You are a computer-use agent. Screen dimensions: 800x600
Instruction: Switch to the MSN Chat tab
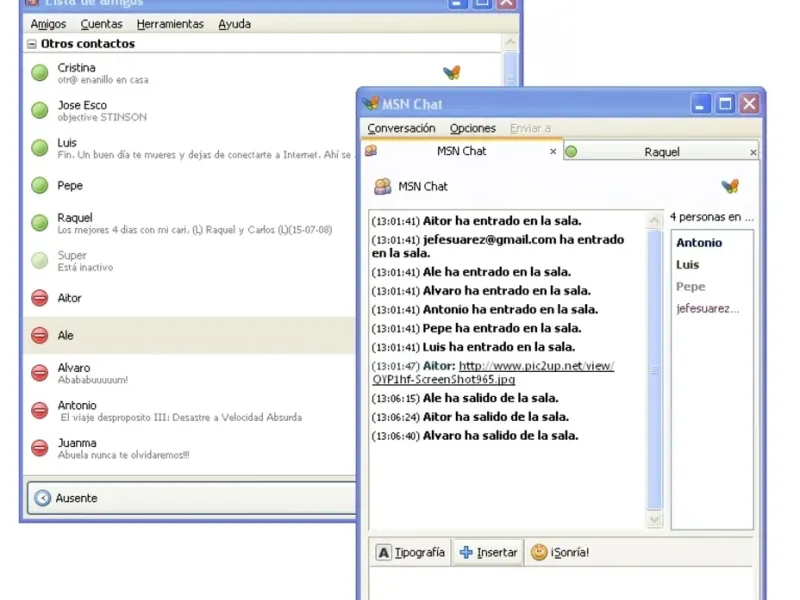pos(462,151)
